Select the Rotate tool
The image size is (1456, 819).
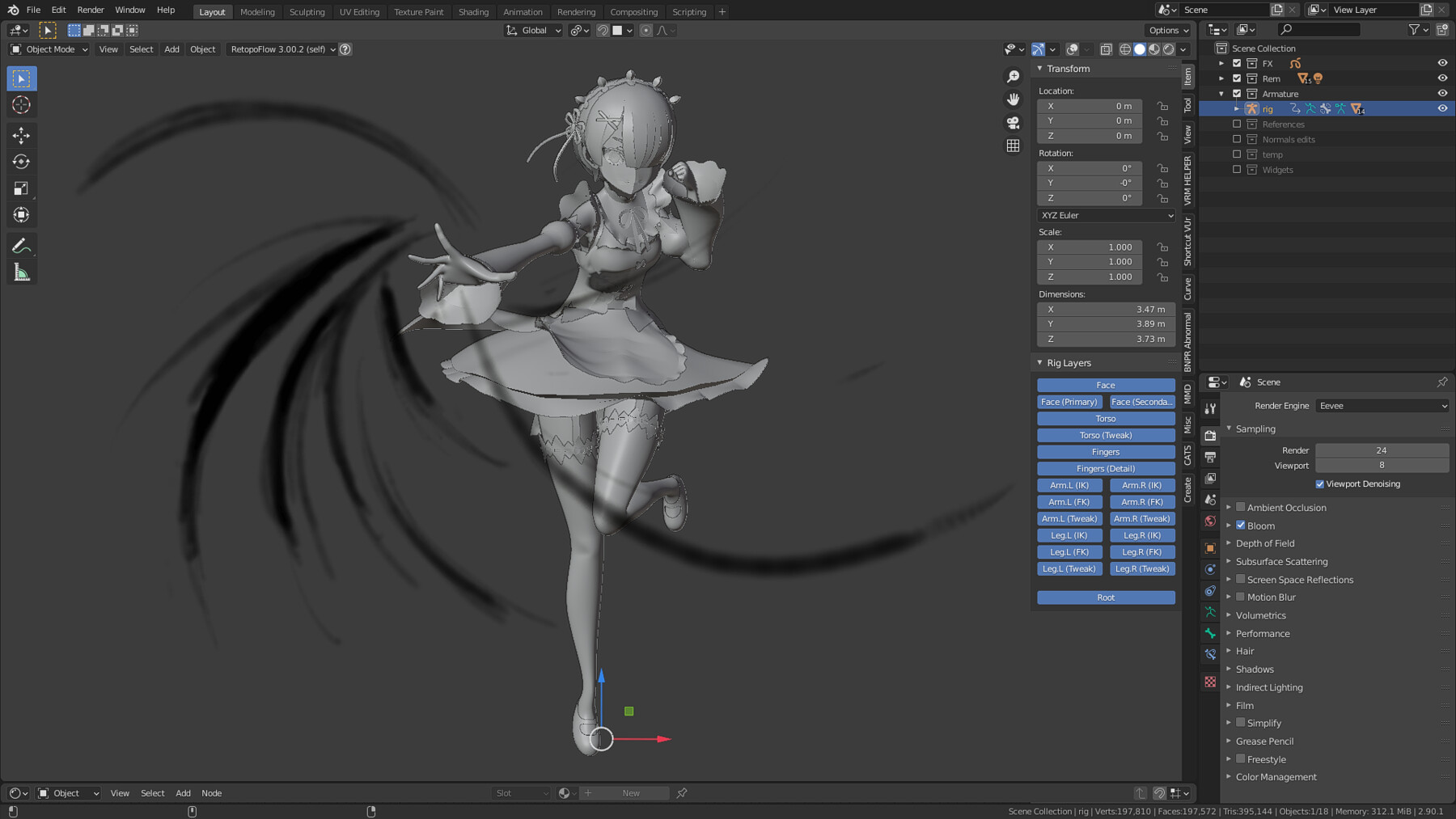click(22, 162)
